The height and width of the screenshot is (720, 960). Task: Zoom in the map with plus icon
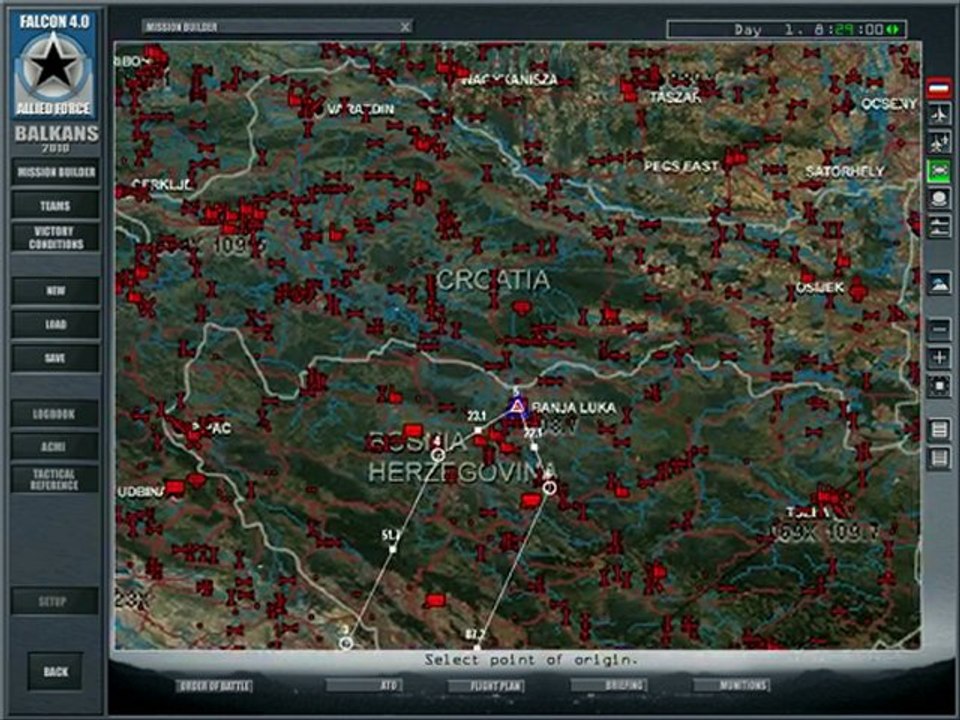(939, 358)
